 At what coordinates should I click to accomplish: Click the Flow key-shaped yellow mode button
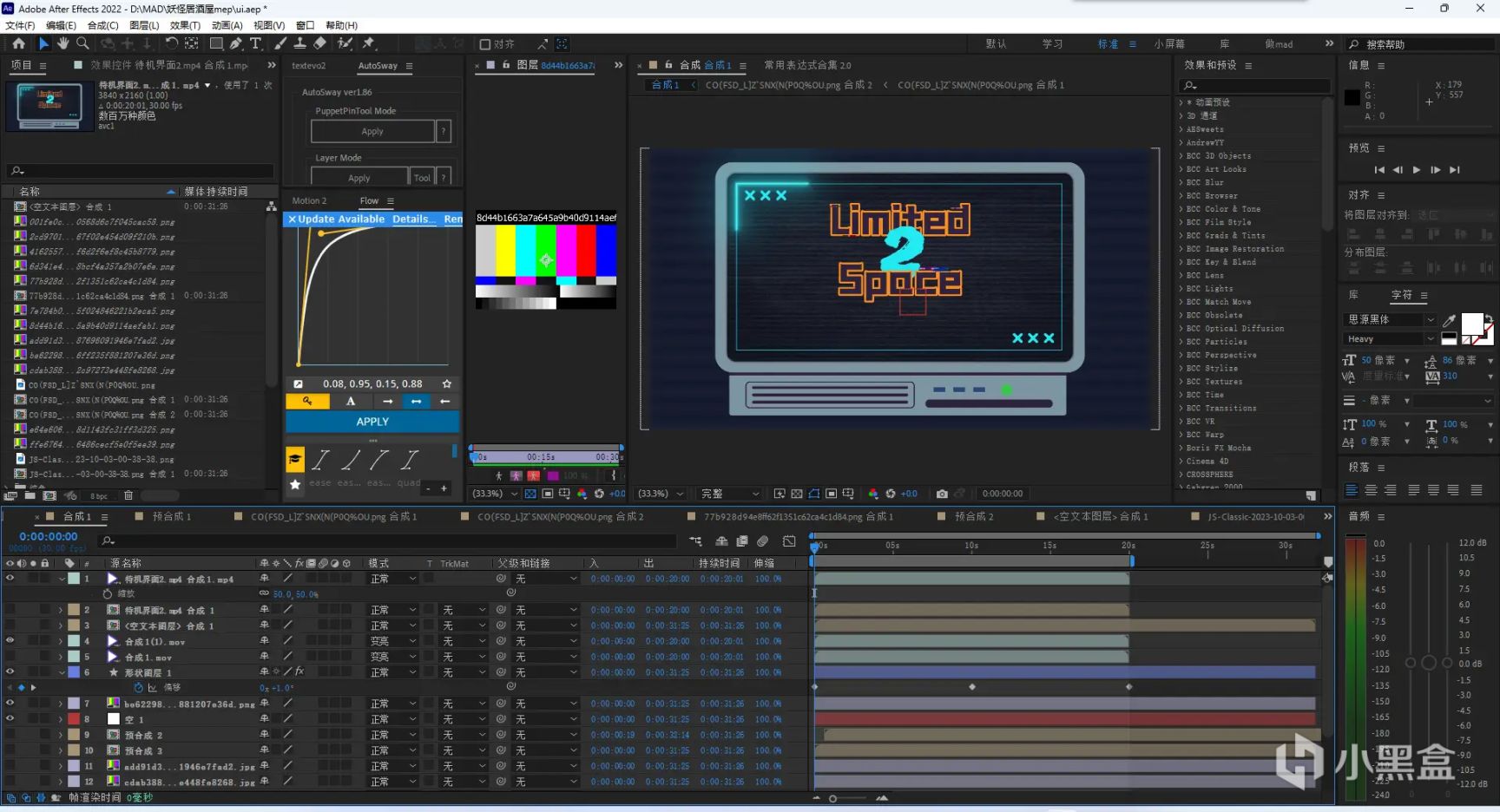307,401
